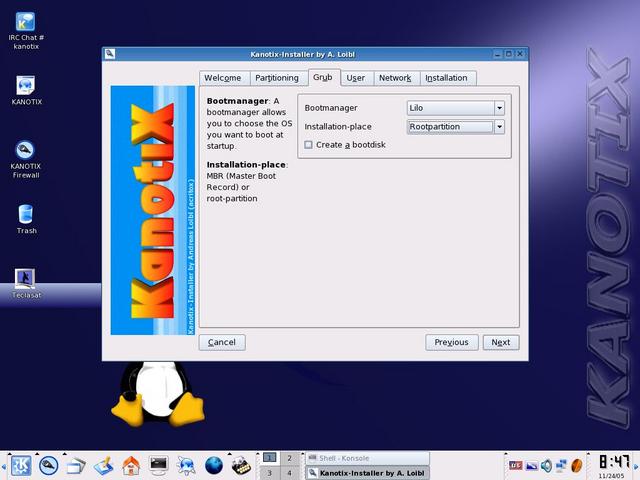Screen dimensions: 640x480
Task: Open the installer window menu icon in the title bar
Action: tap(110, 53)
